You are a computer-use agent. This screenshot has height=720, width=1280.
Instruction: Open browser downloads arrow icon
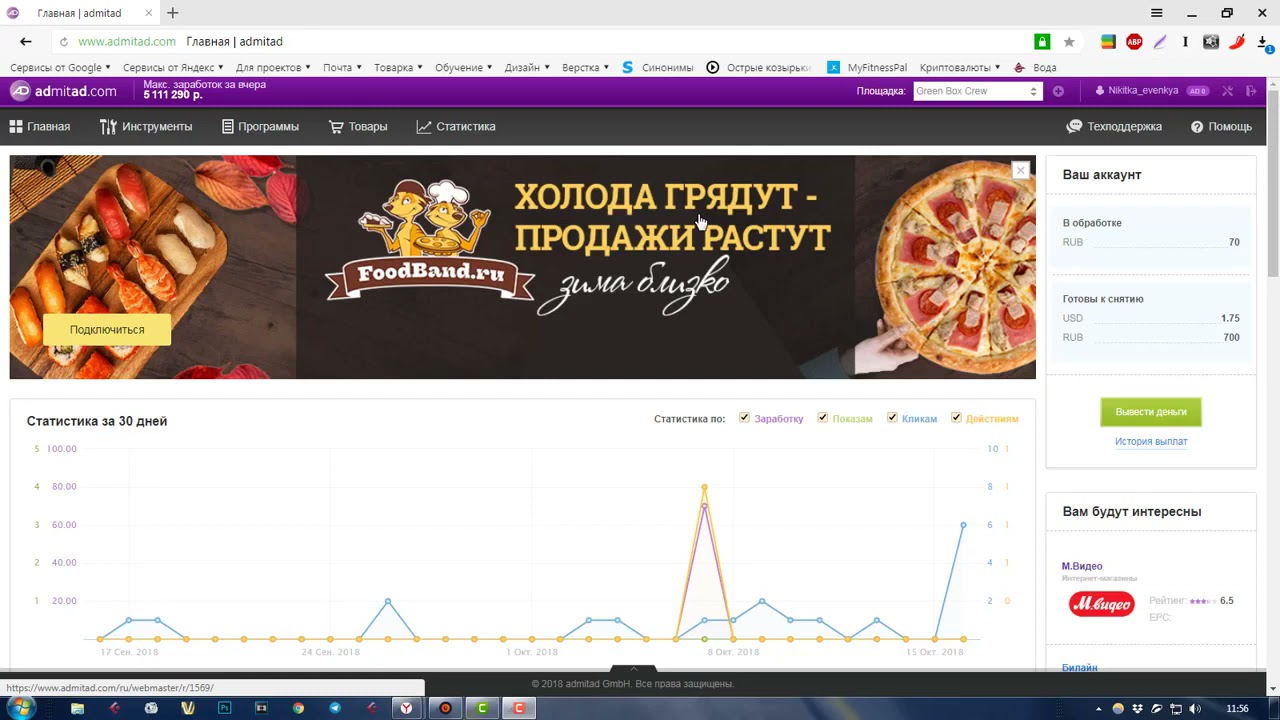1263,42
